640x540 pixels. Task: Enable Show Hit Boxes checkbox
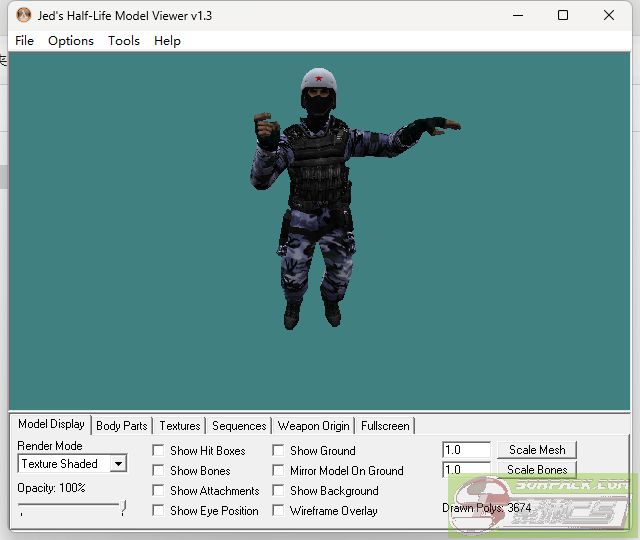point(158,451)
